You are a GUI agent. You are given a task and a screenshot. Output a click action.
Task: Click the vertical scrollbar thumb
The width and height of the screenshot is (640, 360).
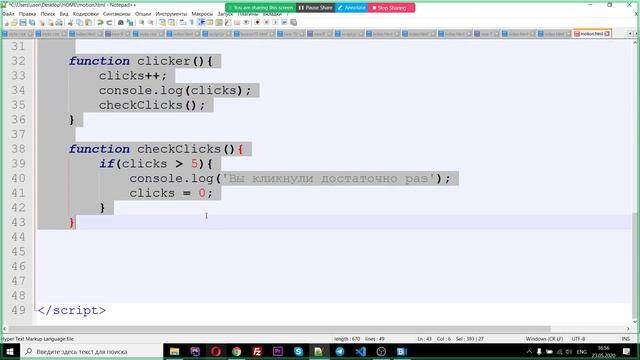634,265
